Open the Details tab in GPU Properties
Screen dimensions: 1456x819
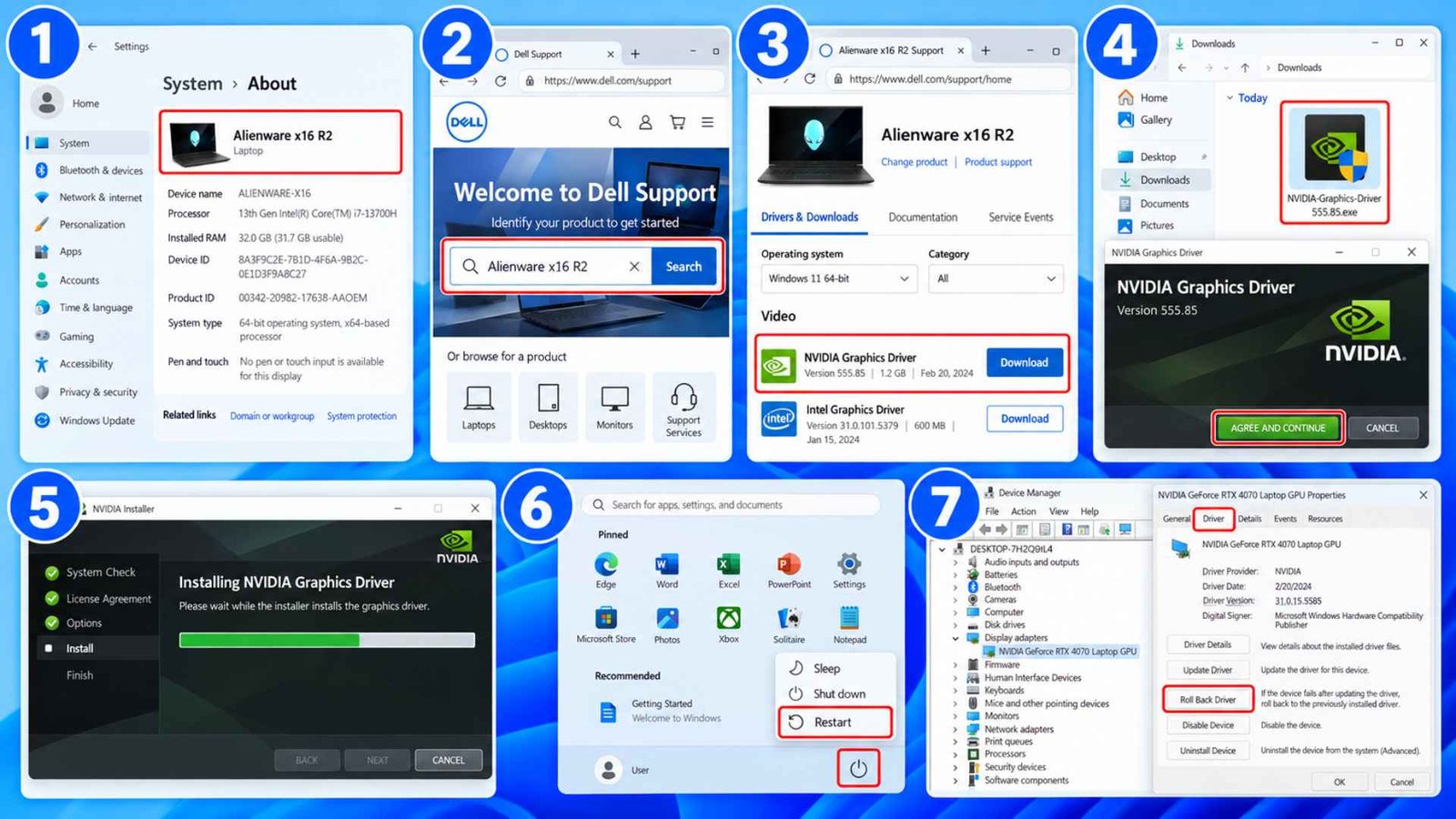pyautogui.click(x=1249, y=519)
